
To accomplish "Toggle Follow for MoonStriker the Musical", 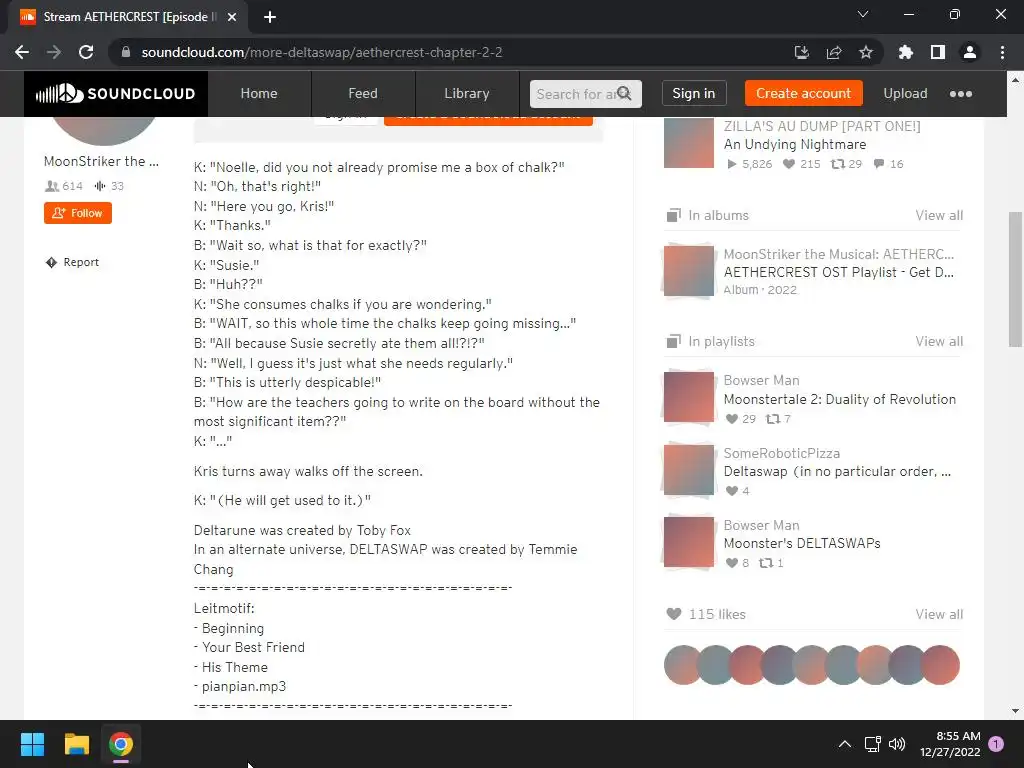I will tap(78, 213).
